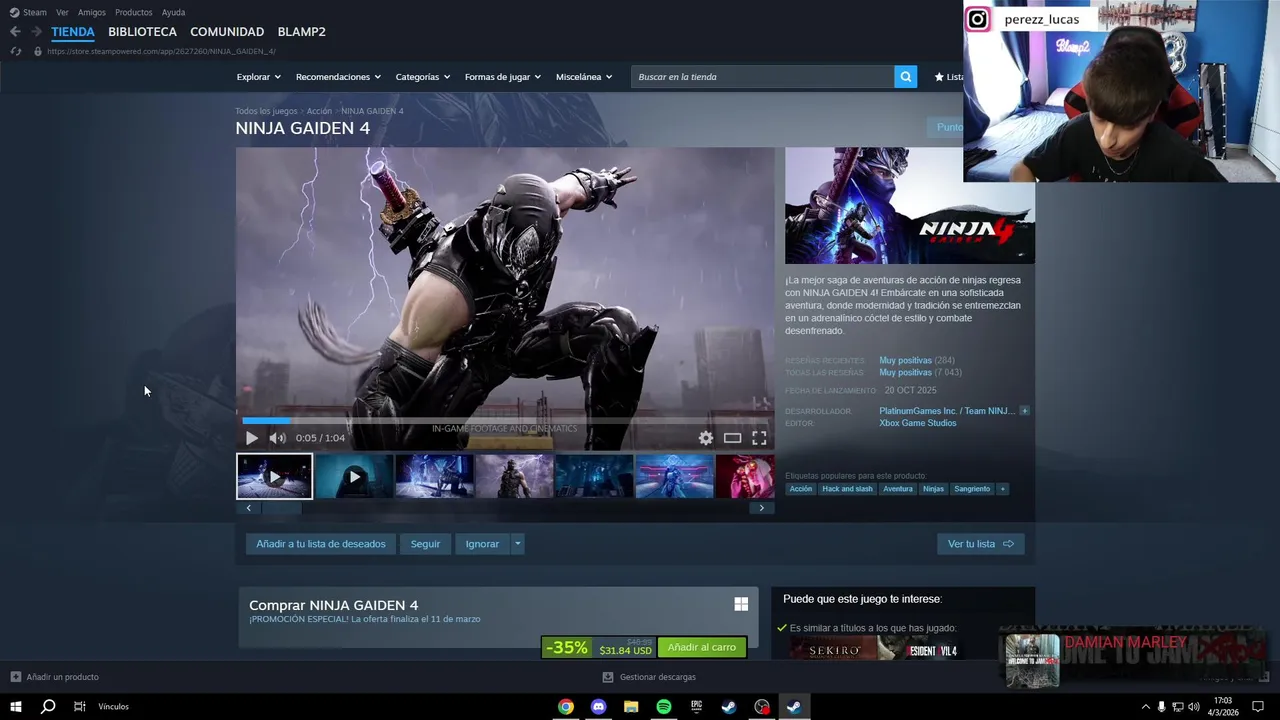Image resolution: width=1280 pixels, height=720 pixels.
Task: Expand the 'Explorar' dropdown
Action: pyautogui.click(x=258, y=77)
